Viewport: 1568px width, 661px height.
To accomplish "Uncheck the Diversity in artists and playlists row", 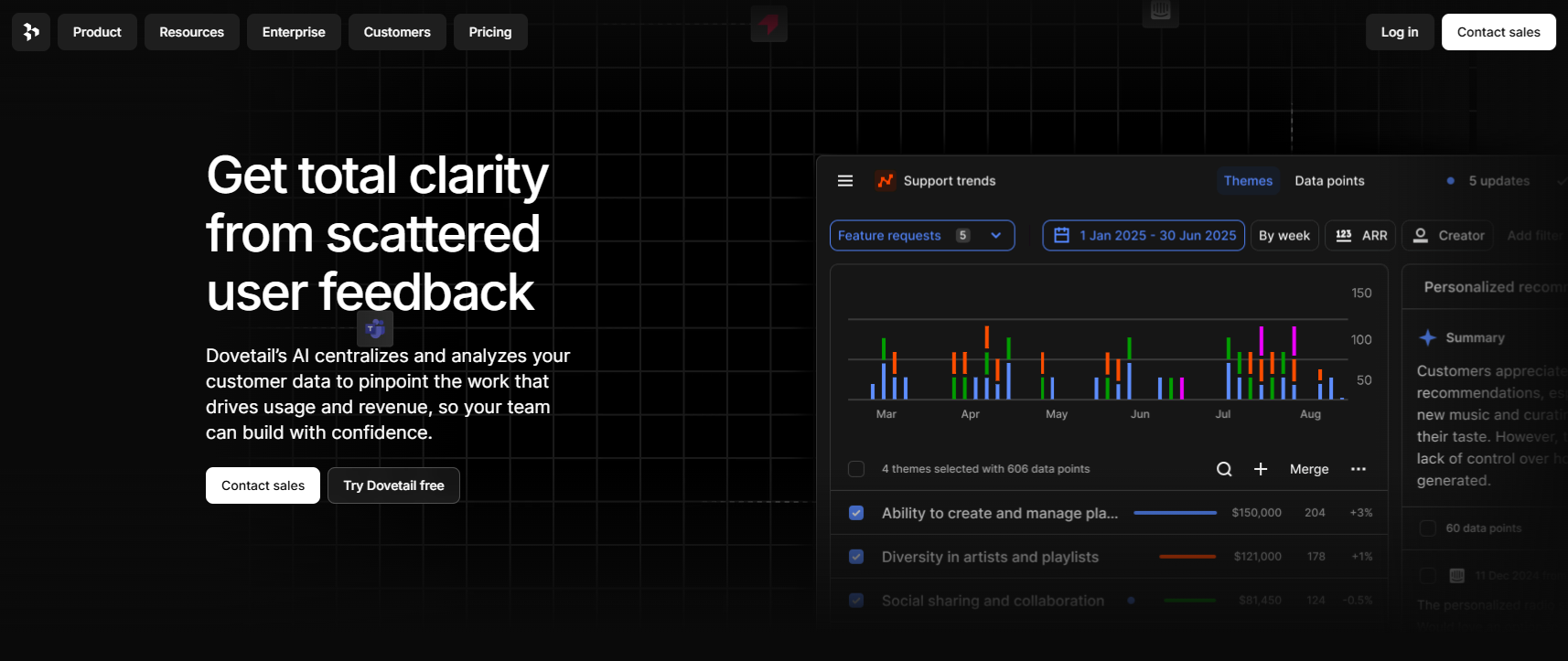I will [856, 557].
